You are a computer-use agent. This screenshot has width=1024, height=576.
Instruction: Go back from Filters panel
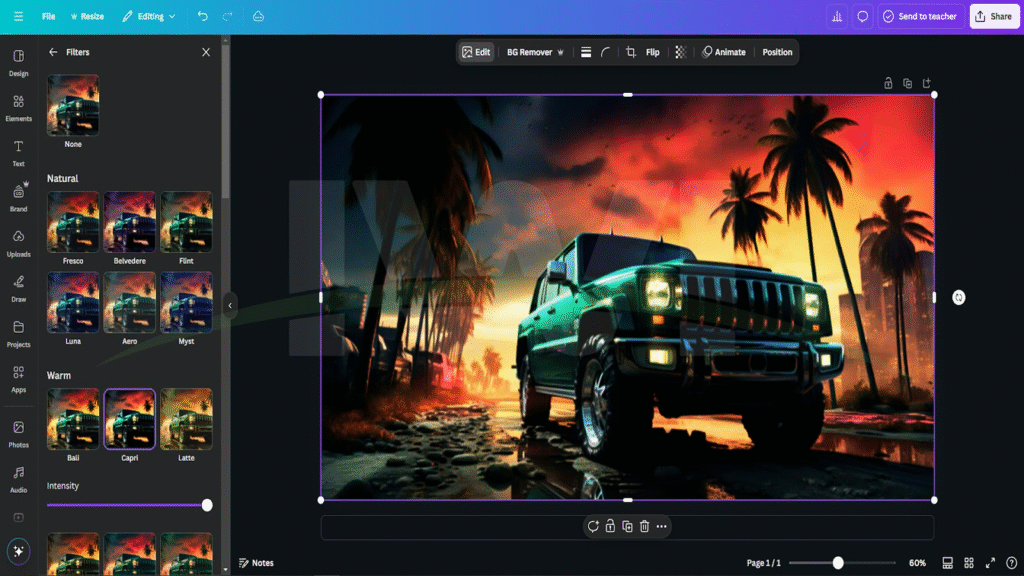[53, 52]
